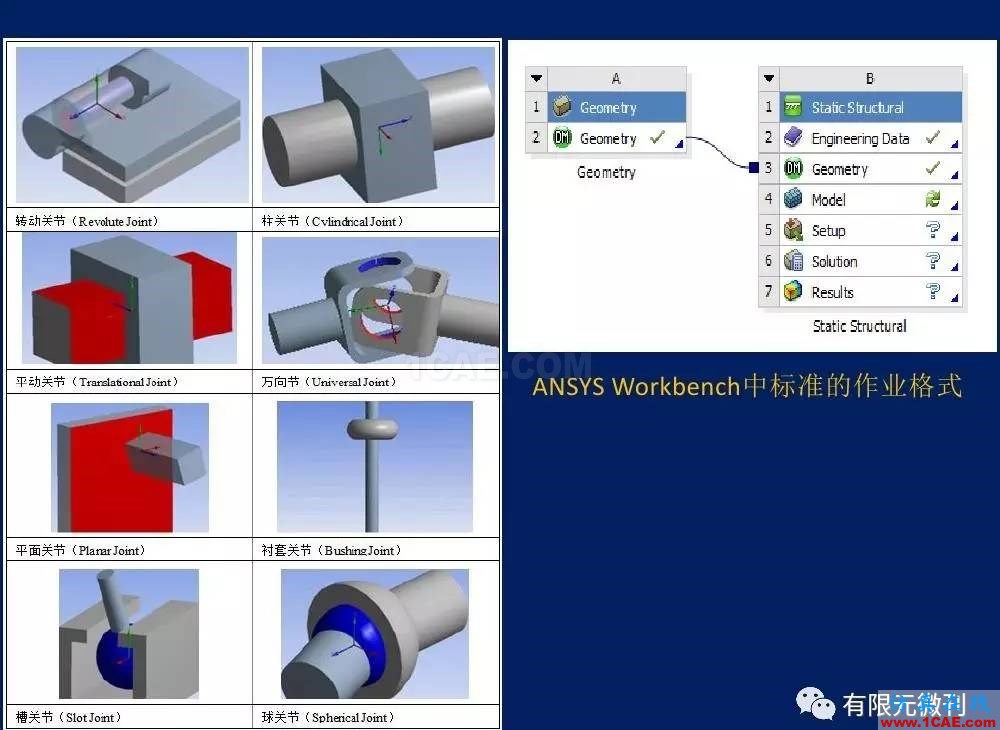Click row number 2 in system A
The height and width of the screenshot is (730, 1000).
536,137
